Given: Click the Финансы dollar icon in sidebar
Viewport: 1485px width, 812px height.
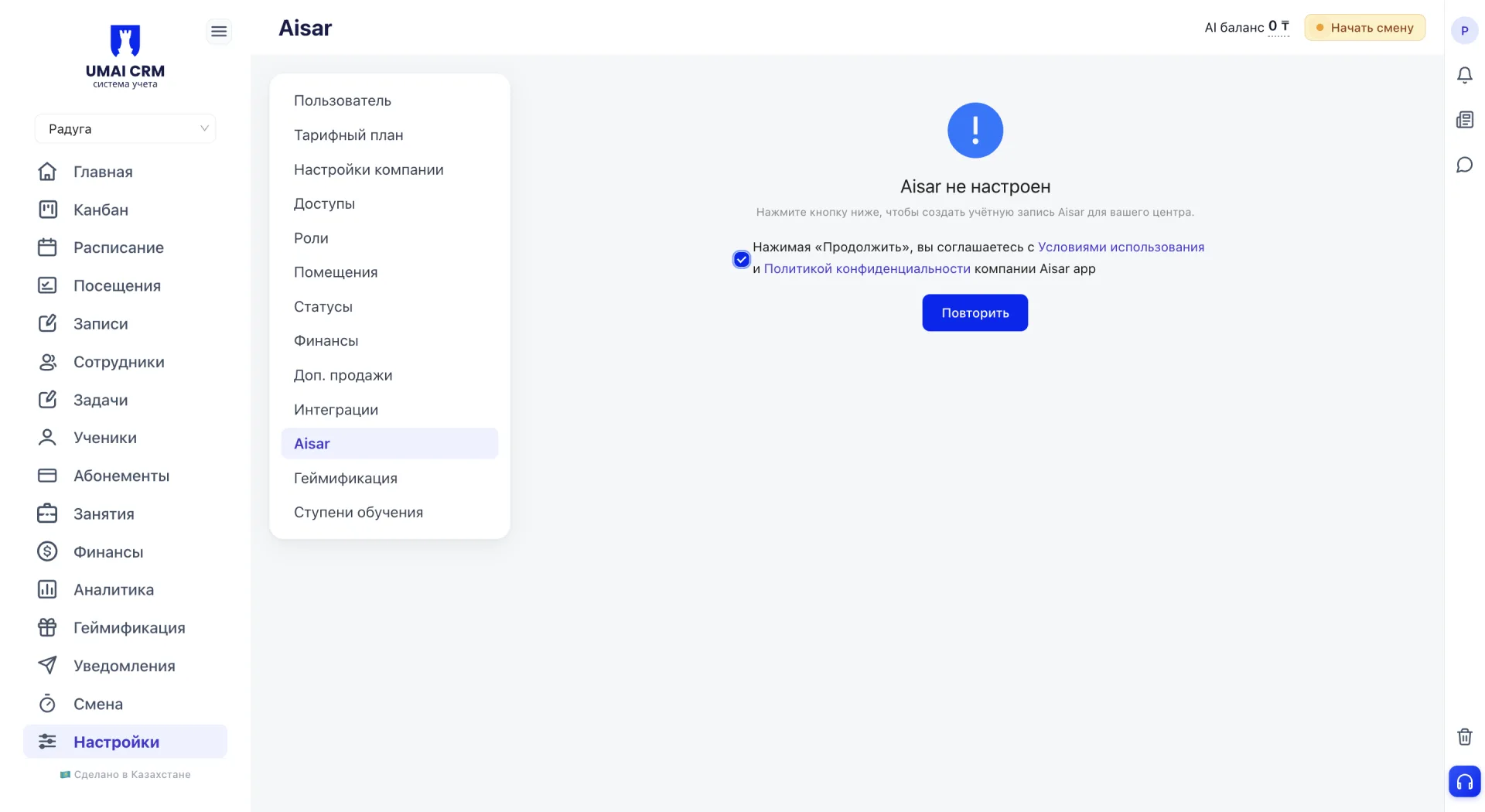Looking at the screenshot, I should pos(47,551).
